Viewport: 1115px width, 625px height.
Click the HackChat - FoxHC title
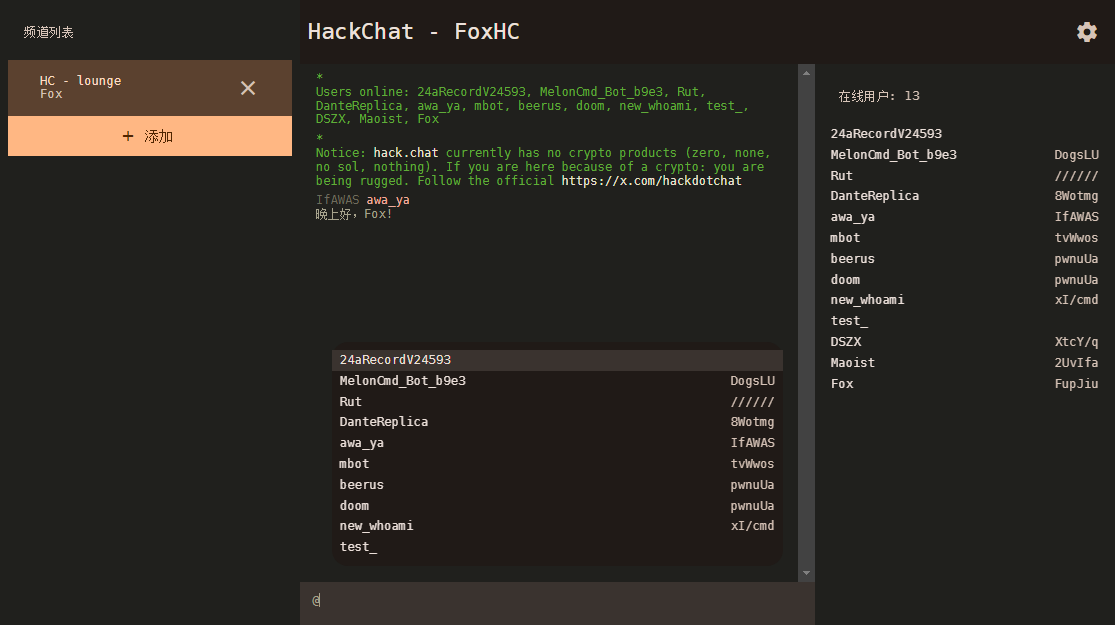tap(413, 31)
